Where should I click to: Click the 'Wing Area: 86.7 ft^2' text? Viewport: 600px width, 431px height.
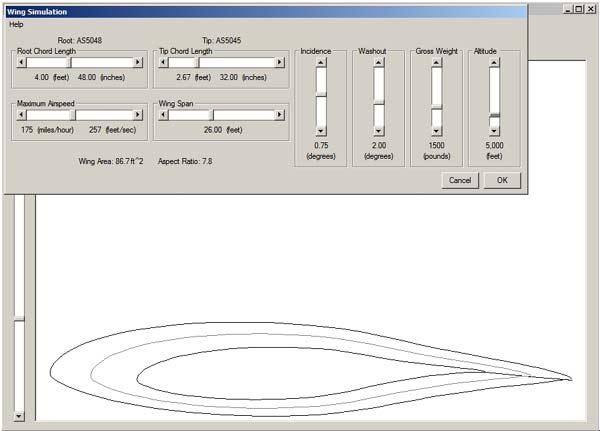coord(111,162)
